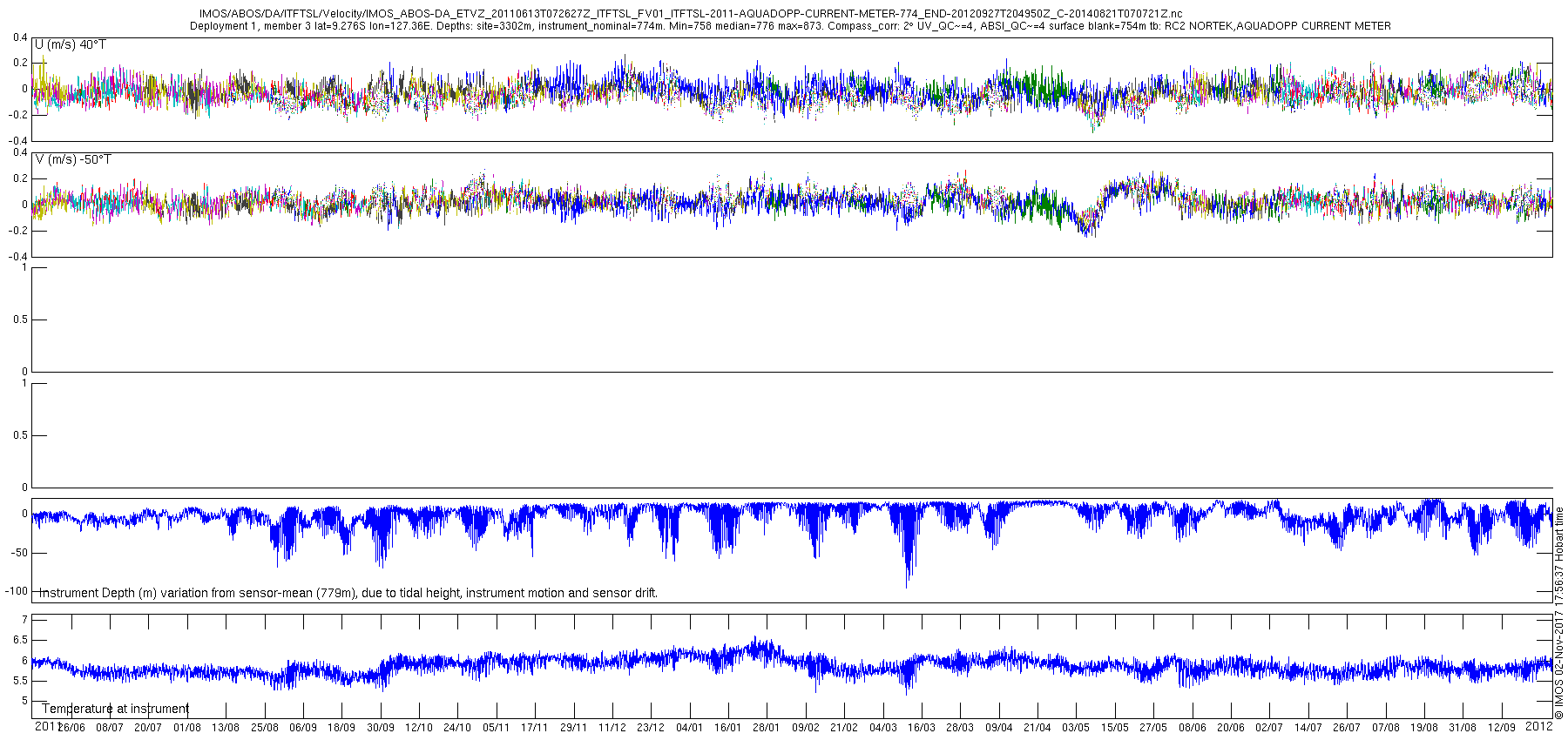Click the 'Temperature at instrument' caption
The width and height of the screenshot is (1568, 740).
116,709
